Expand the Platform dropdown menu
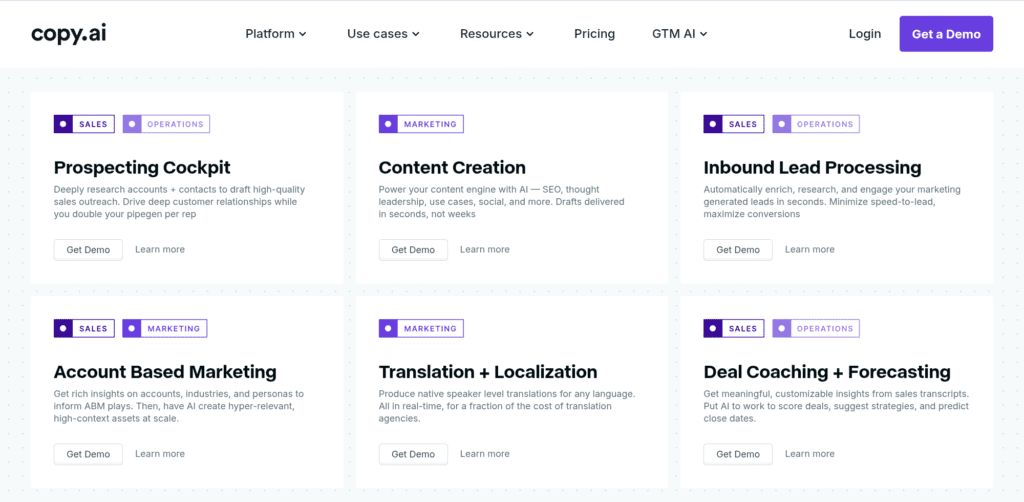Viewport: 1024px width, 502px height. pos(276,34)
